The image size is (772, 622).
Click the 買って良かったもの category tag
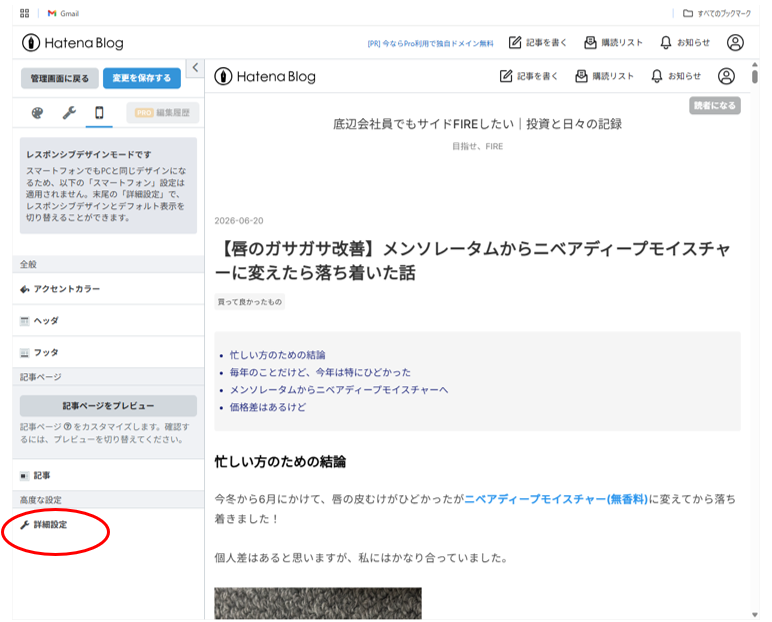250,302
